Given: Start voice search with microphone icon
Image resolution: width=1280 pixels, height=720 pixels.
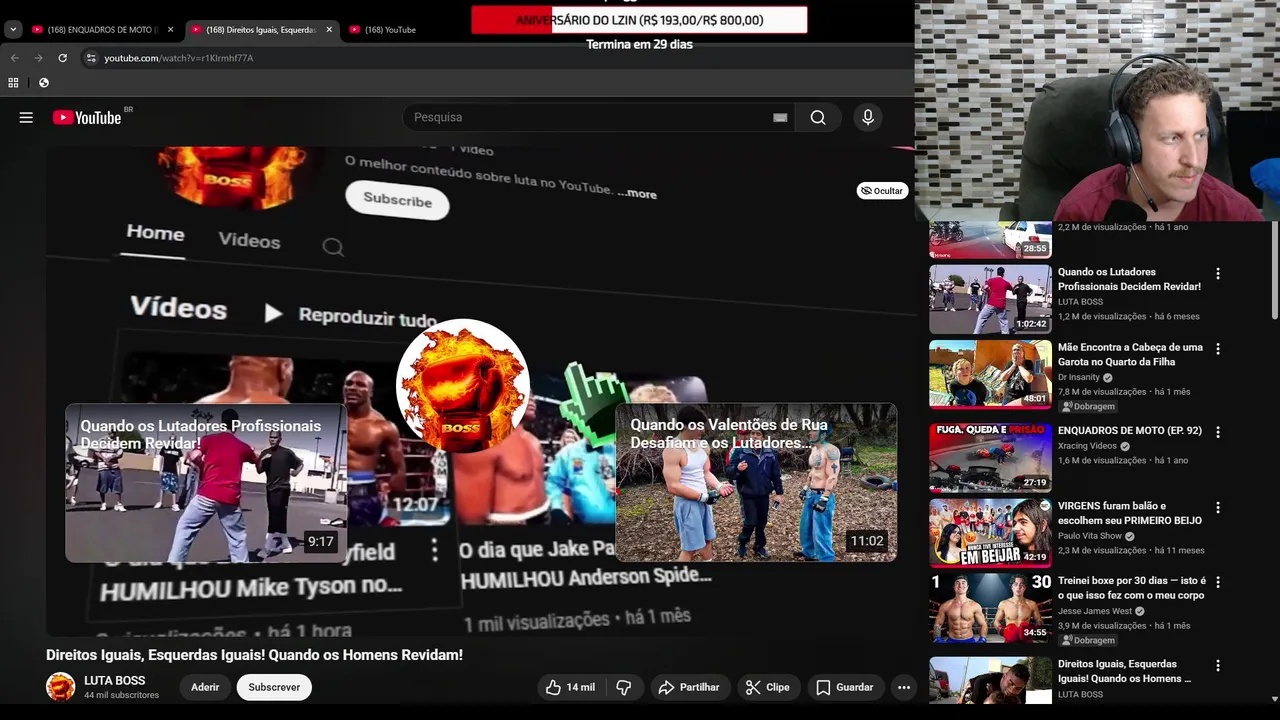Looking at the screenshot, I should 867,117.
